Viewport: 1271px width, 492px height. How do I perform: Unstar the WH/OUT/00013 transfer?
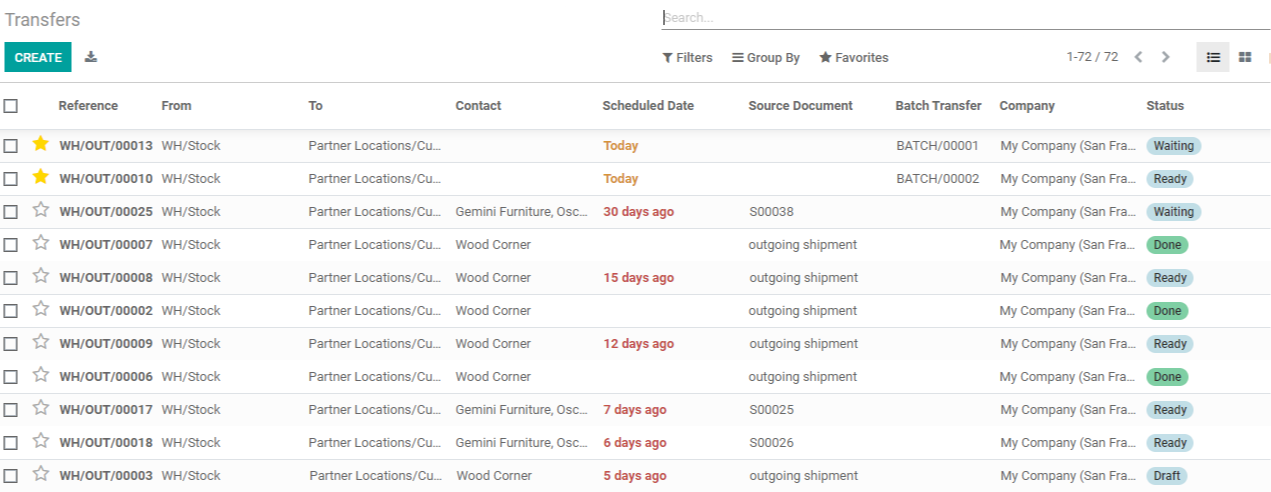[40, 144]
